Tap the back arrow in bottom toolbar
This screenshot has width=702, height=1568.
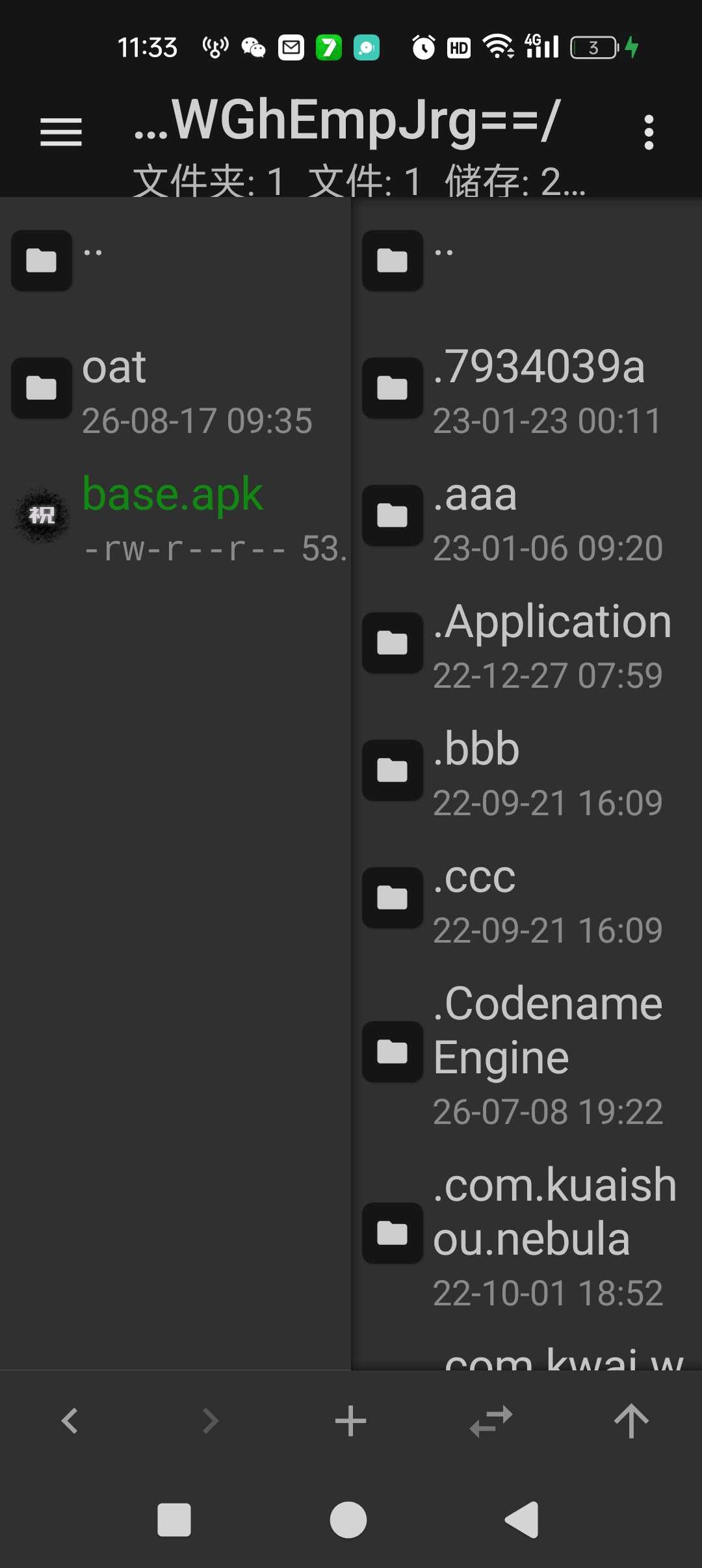pos(70,1420)
